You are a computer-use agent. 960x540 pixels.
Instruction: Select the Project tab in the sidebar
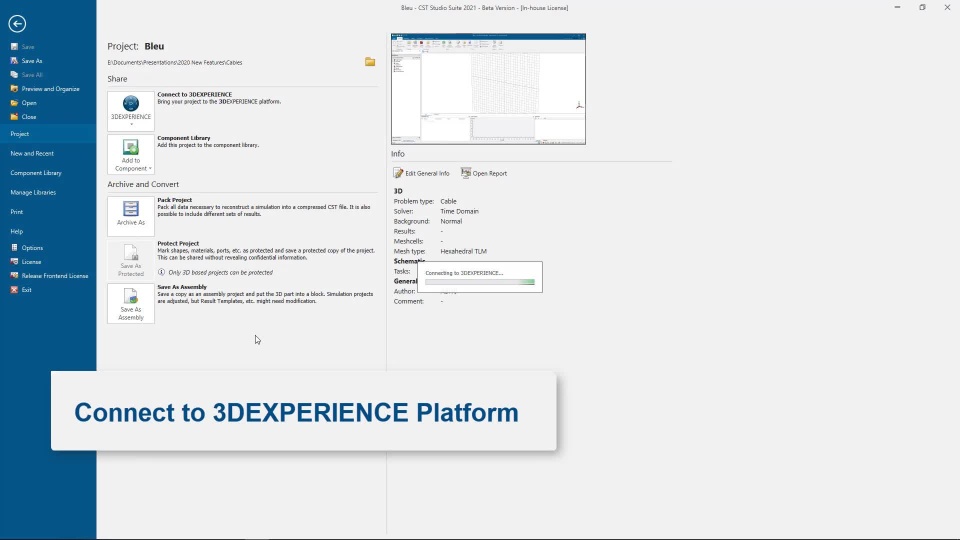(x=48, y=133)
